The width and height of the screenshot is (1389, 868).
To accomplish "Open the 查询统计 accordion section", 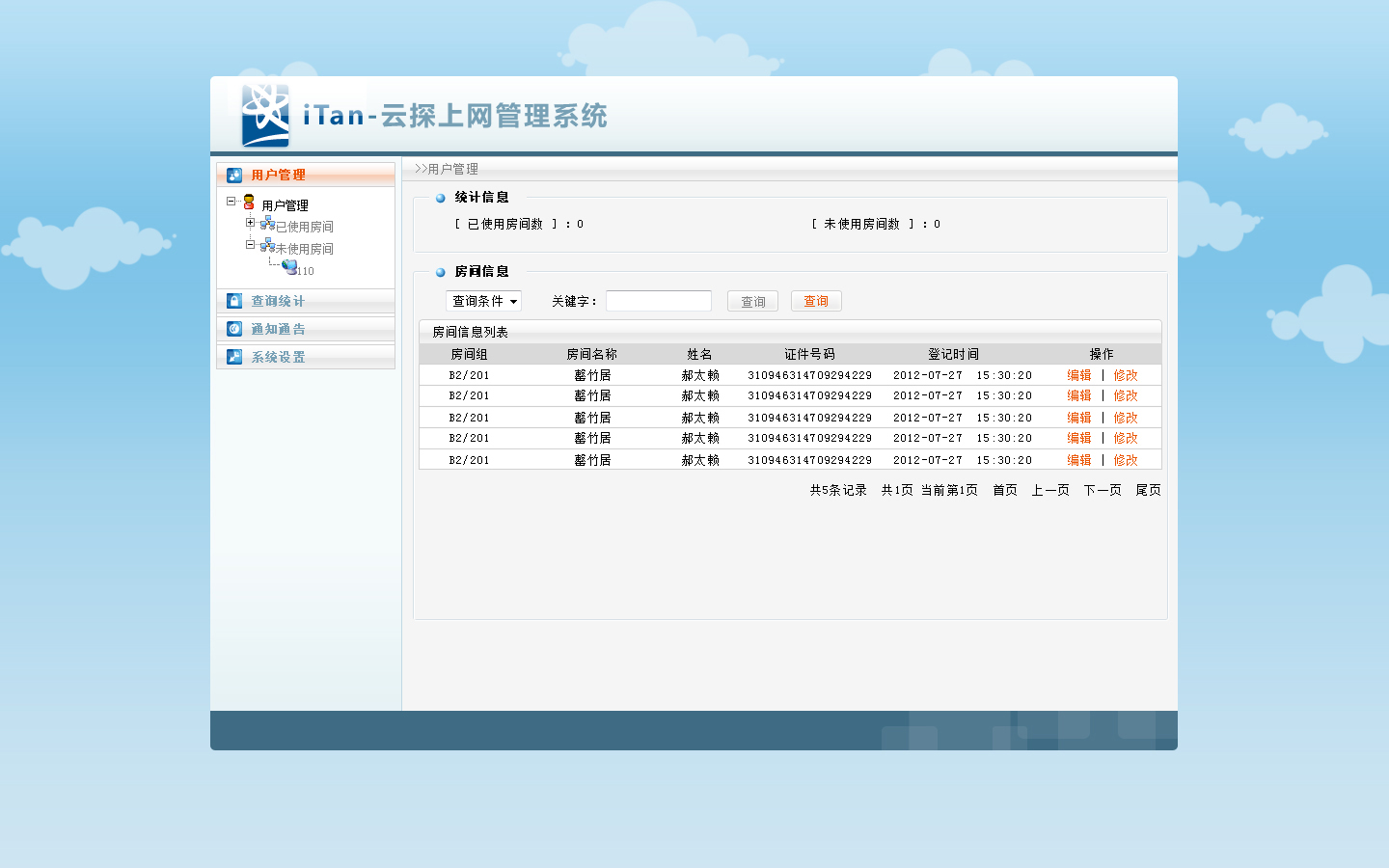I will tap(306, 301).
